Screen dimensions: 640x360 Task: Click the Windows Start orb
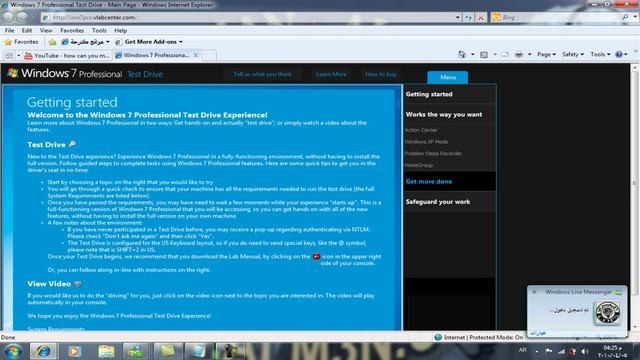coord(13,351)
